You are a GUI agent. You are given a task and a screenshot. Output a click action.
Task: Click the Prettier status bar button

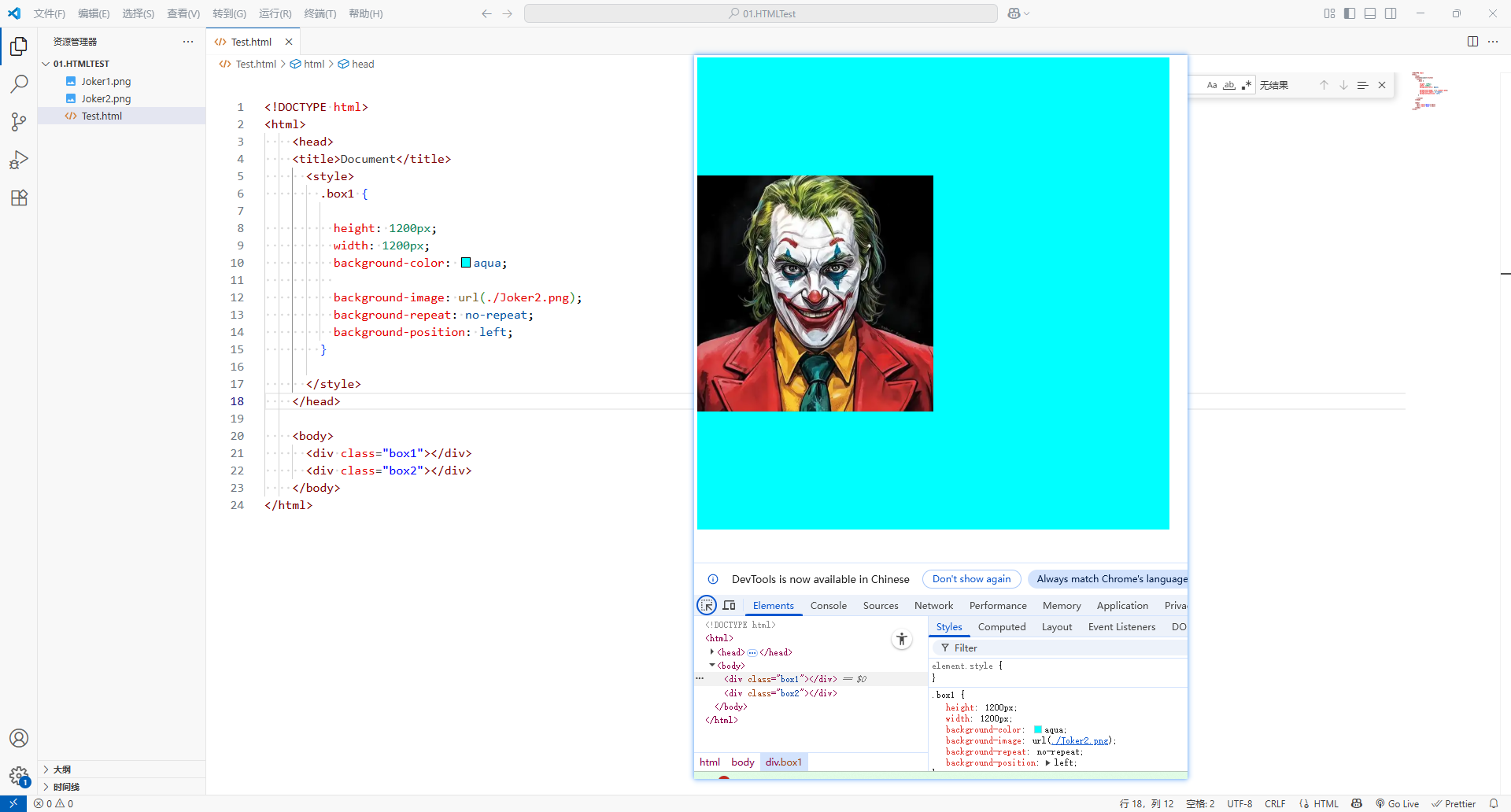1454,803
